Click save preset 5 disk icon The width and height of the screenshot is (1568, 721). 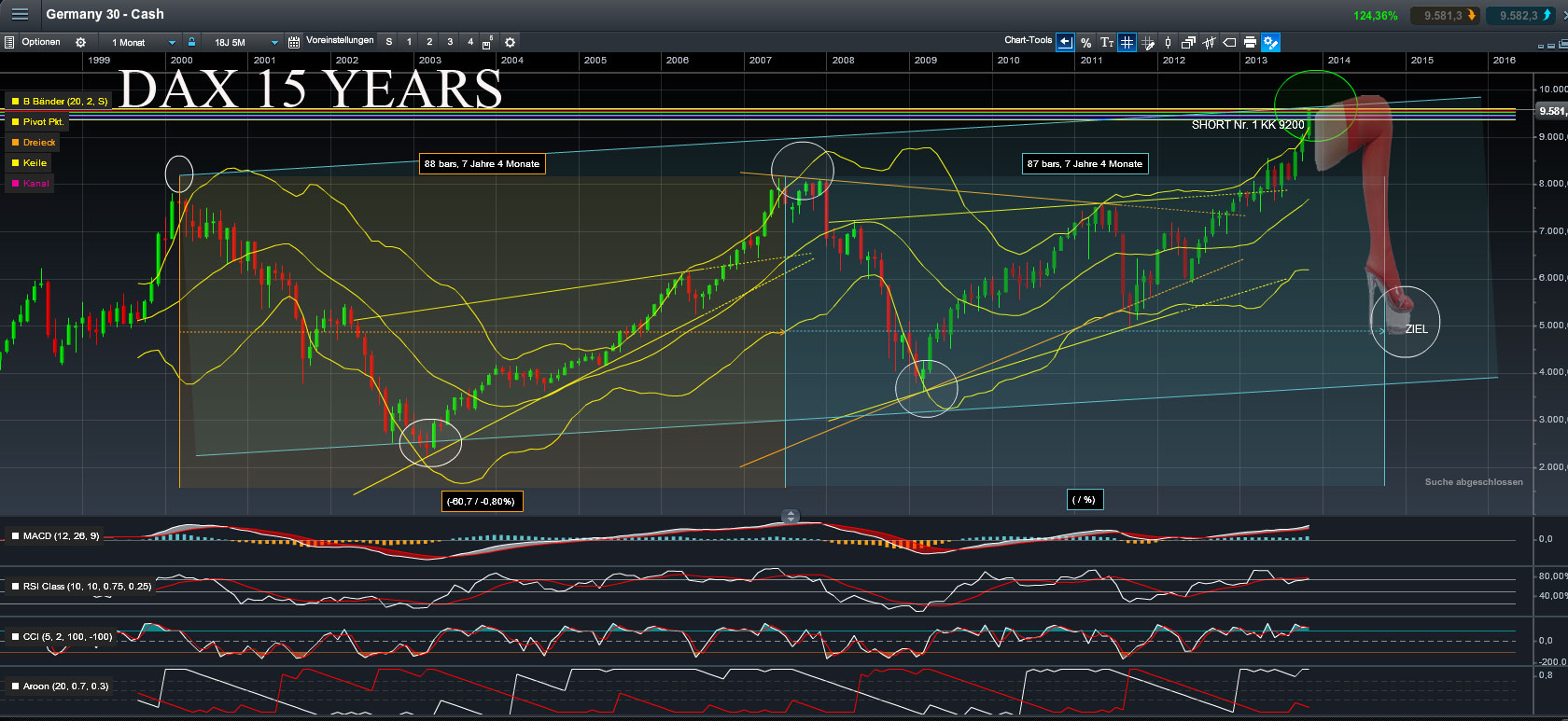click(487, 42)
